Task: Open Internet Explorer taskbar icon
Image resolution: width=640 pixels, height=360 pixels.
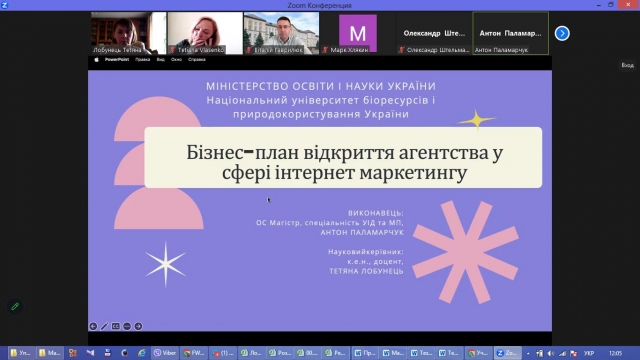Action: point(141,353)
